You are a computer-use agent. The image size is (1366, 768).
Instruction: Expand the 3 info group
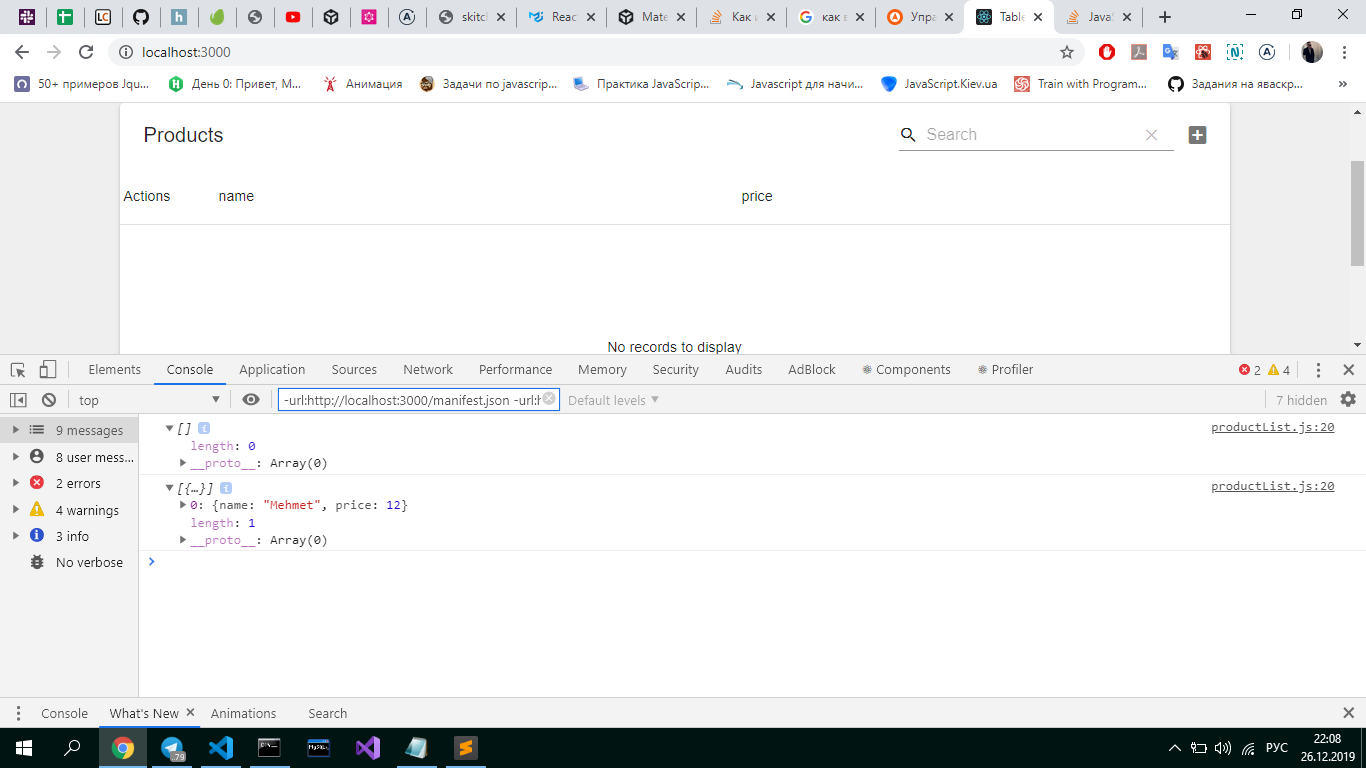point(15,536)
